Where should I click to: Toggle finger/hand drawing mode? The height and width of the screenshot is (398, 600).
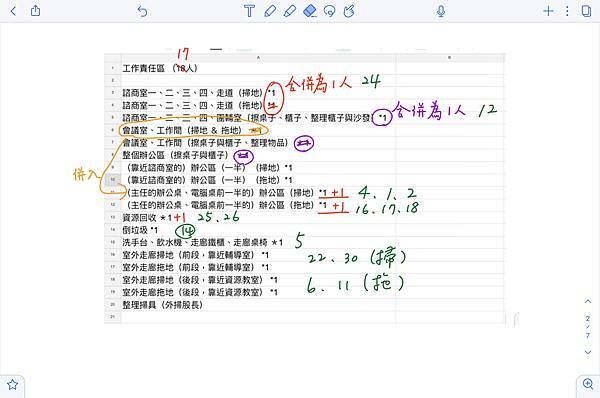pyautogui.click(x=349, y=11)
